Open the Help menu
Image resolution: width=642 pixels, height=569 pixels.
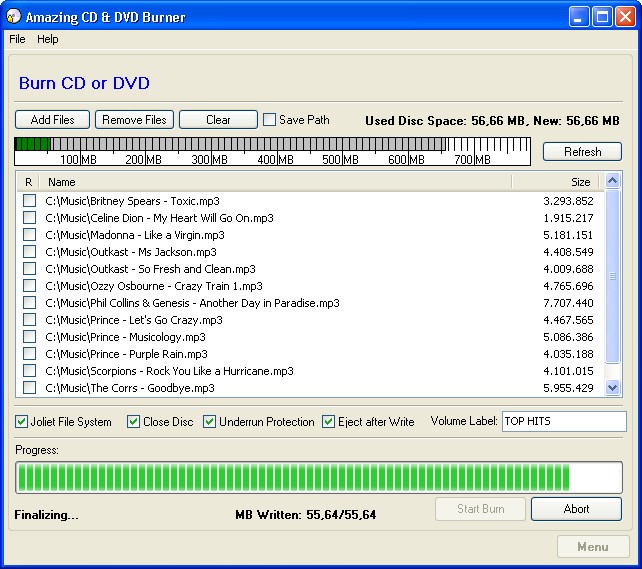click(48, 39)
